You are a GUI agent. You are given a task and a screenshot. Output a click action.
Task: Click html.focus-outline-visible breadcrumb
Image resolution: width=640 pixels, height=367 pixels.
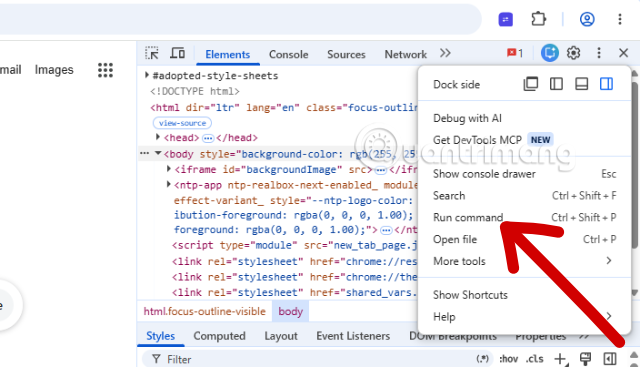point(204,311)
